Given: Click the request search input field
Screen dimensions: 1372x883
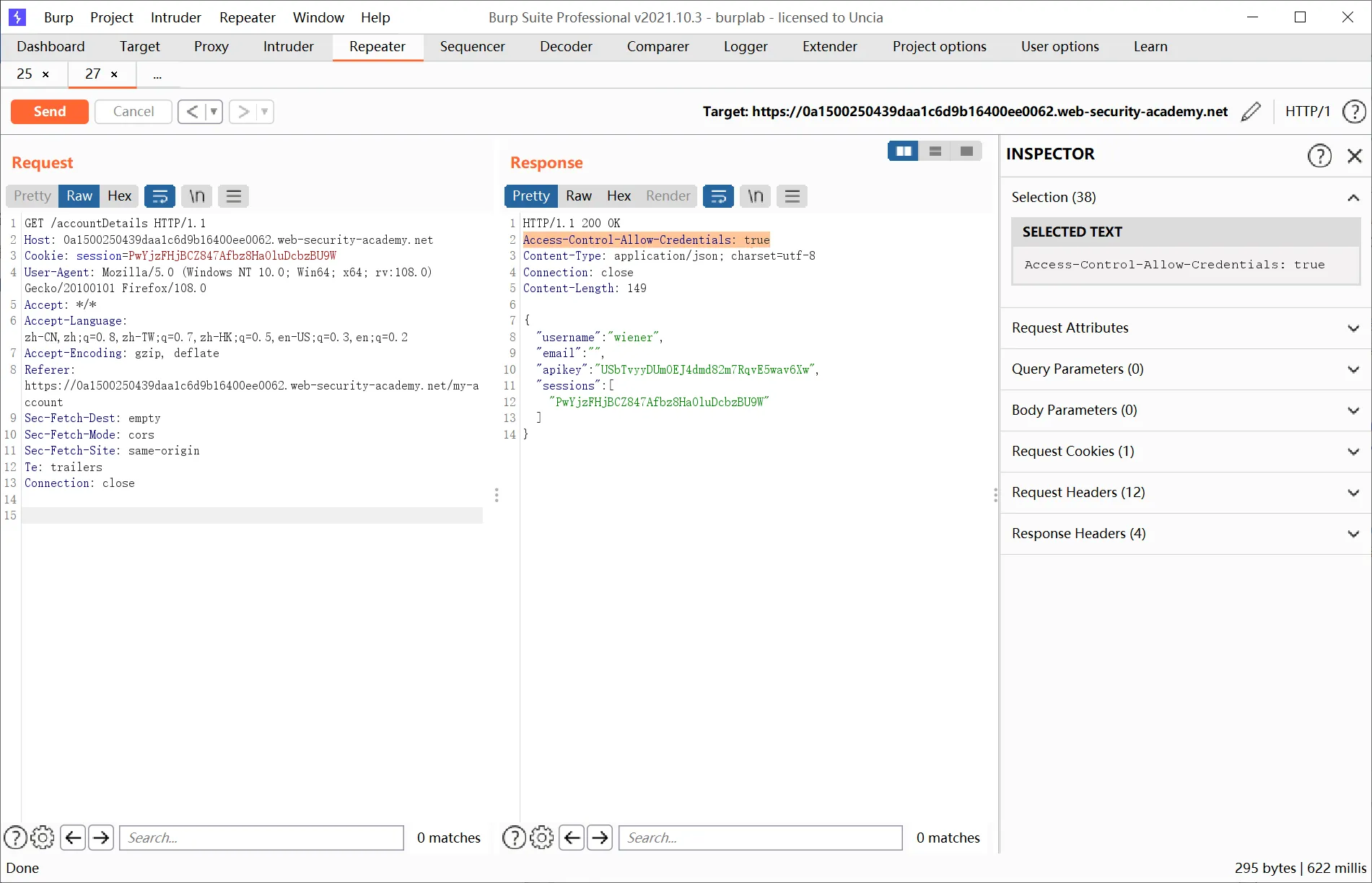Looking at the screenshot, I should pyautogui.click(x=261, y=838).
